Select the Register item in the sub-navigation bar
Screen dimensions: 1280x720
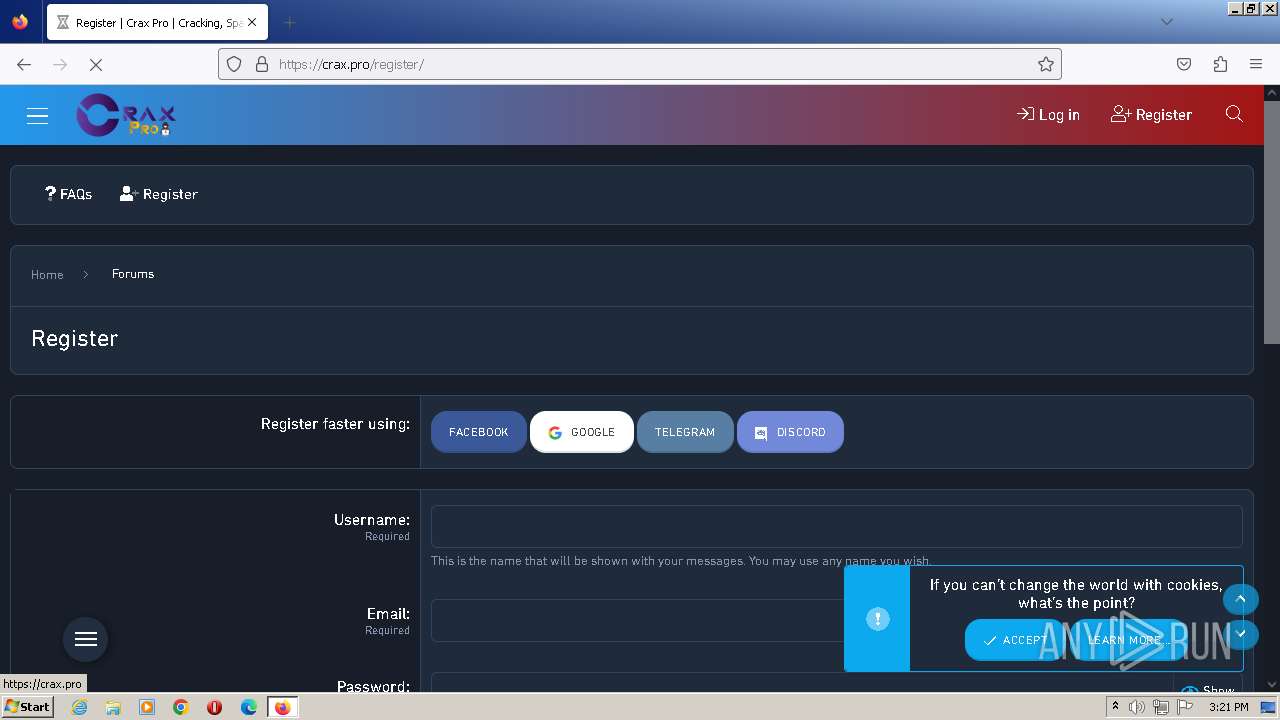coord(159,194)
